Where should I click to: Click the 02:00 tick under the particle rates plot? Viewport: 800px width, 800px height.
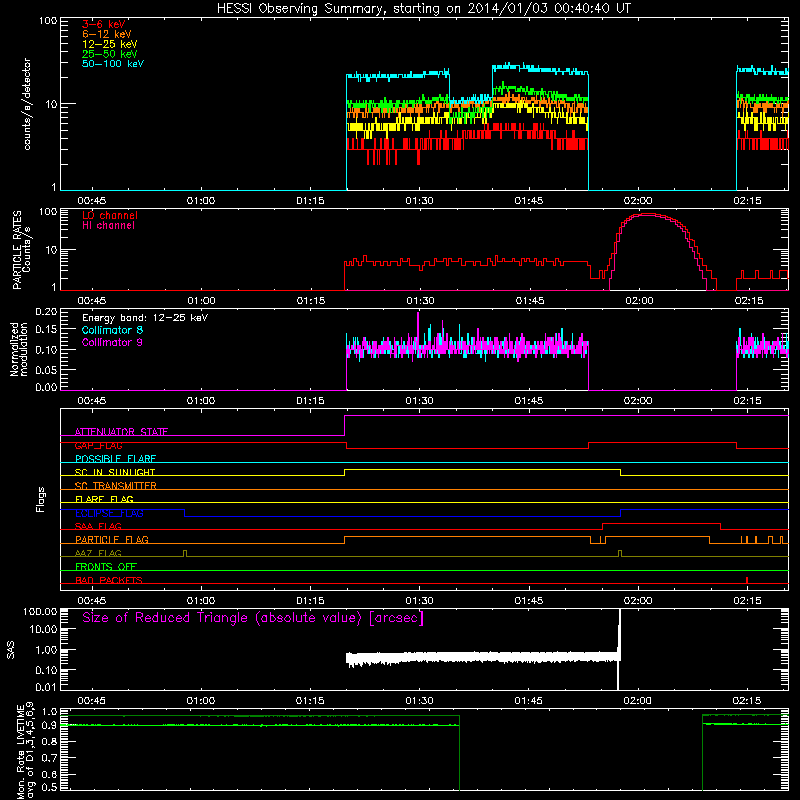639,301
